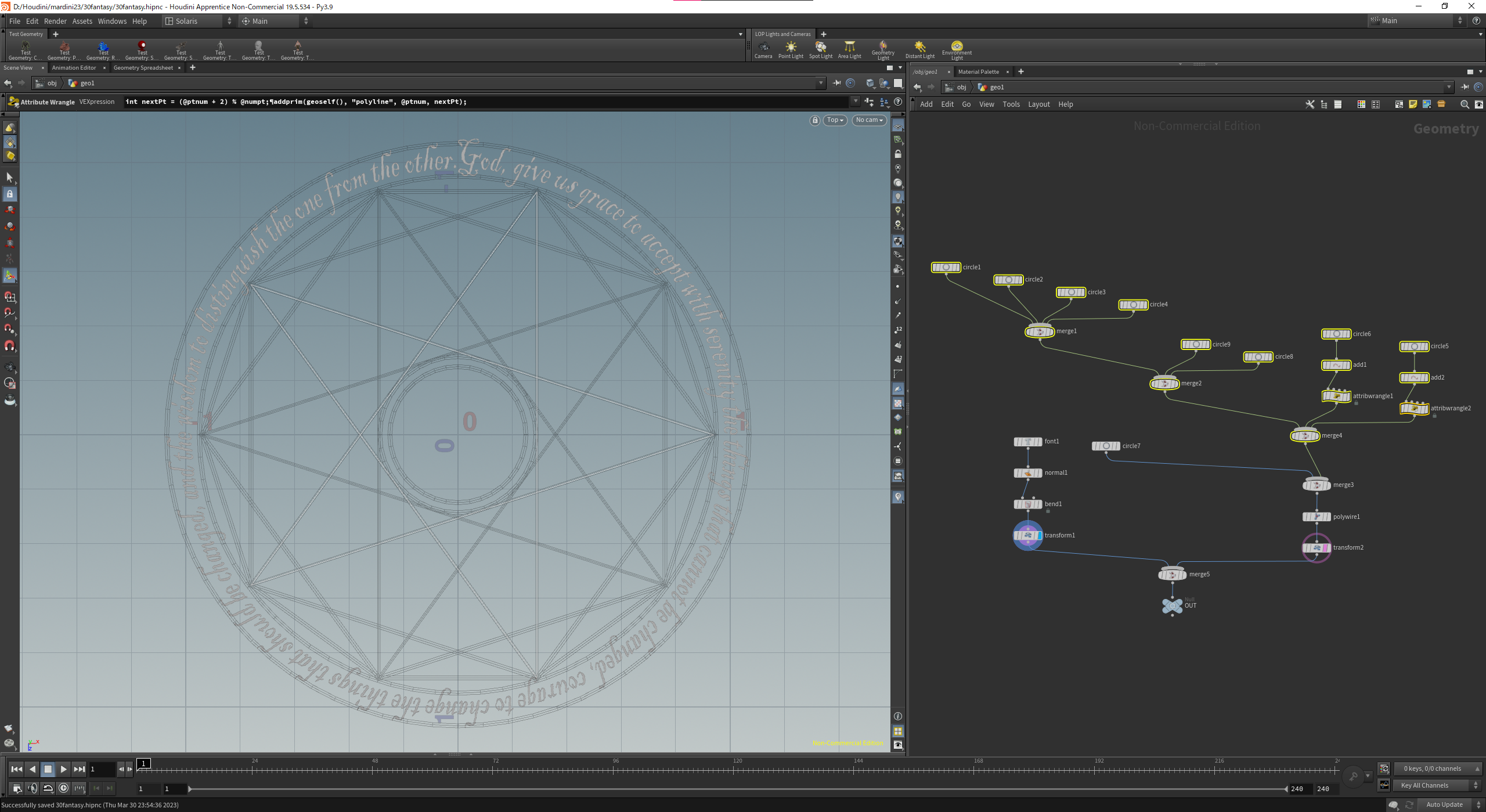
Task: Open the key button options dropdown
Action: tap(1368, 776)
